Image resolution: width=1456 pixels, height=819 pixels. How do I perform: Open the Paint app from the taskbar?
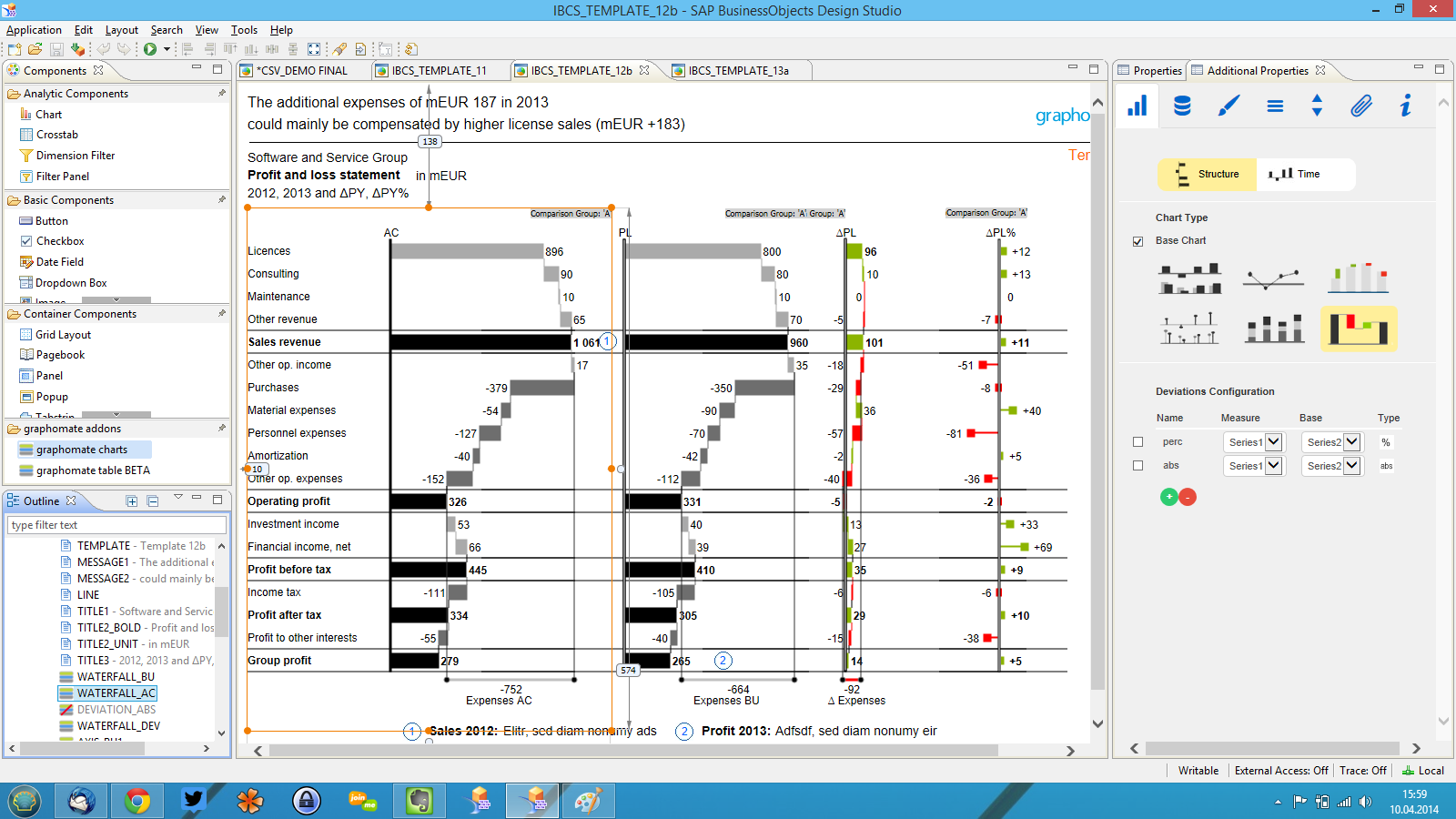tap(588, 801)
